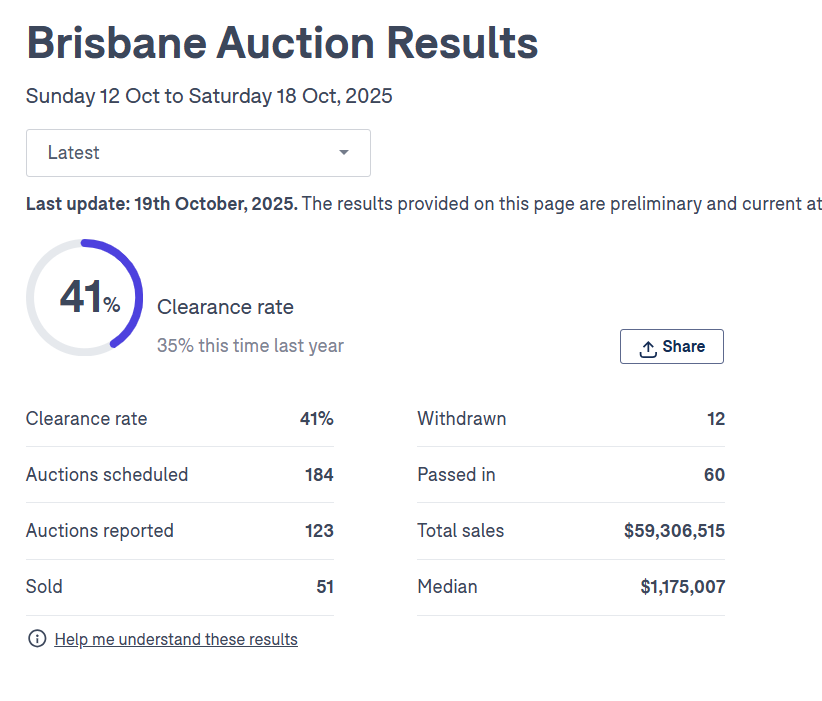Click the Clearance rate table row label
Viewport: 822px width, 701px height.
coord(86,419)
